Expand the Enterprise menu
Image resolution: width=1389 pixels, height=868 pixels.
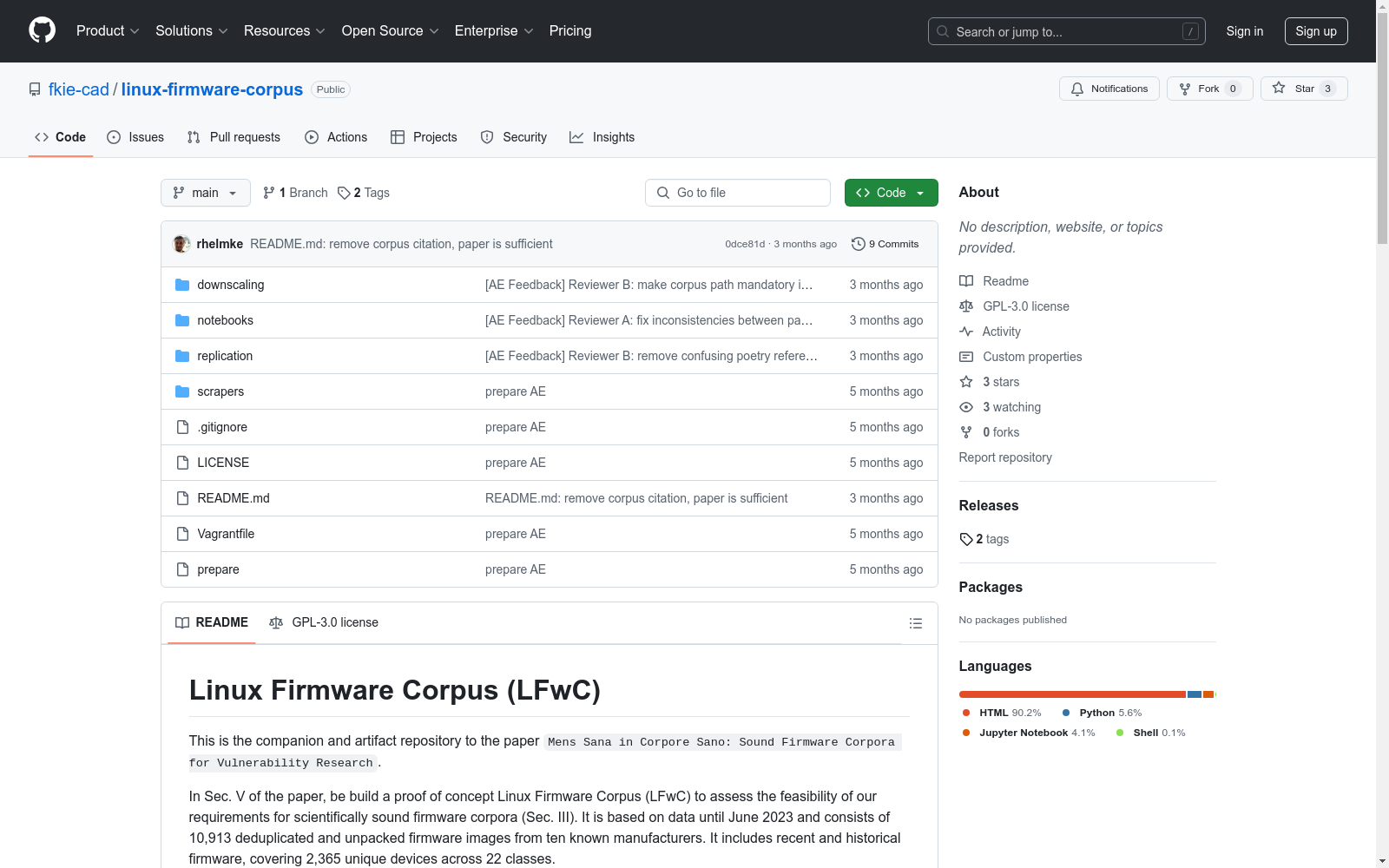click(494, 31)
